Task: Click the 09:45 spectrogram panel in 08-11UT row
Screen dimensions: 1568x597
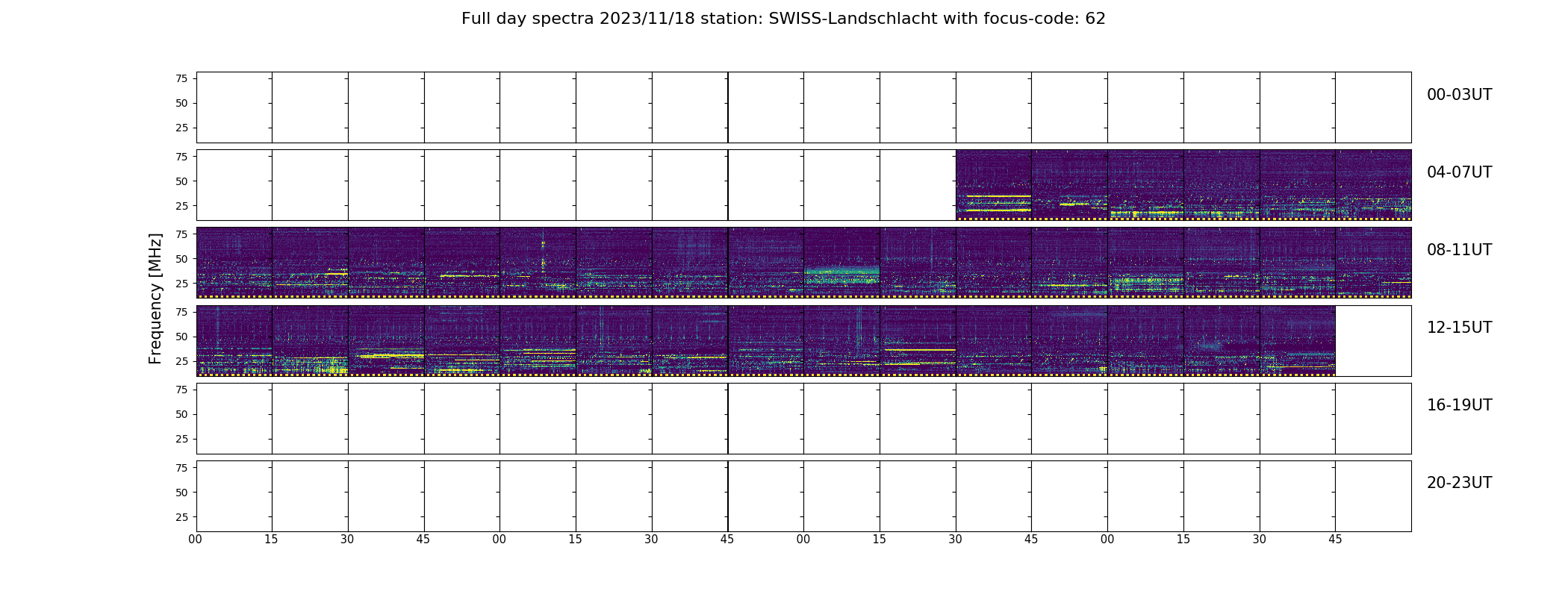Action: pyautogui.click(x=766, y=263)
